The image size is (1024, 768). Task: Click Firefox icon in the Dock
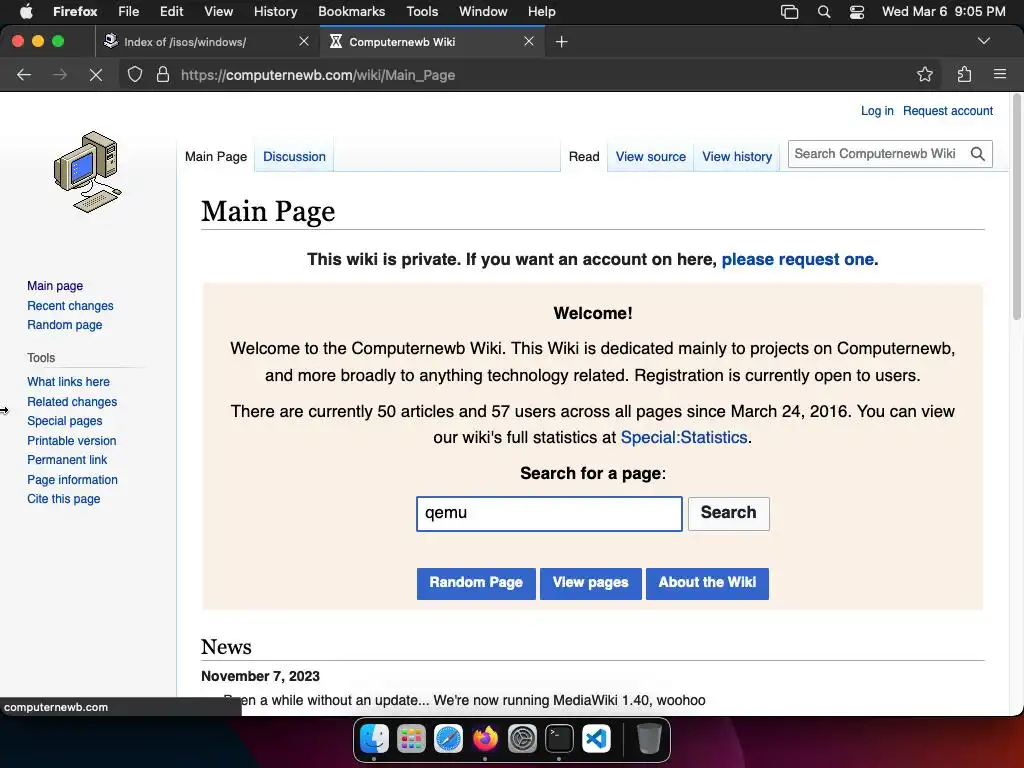coord(485,739)
